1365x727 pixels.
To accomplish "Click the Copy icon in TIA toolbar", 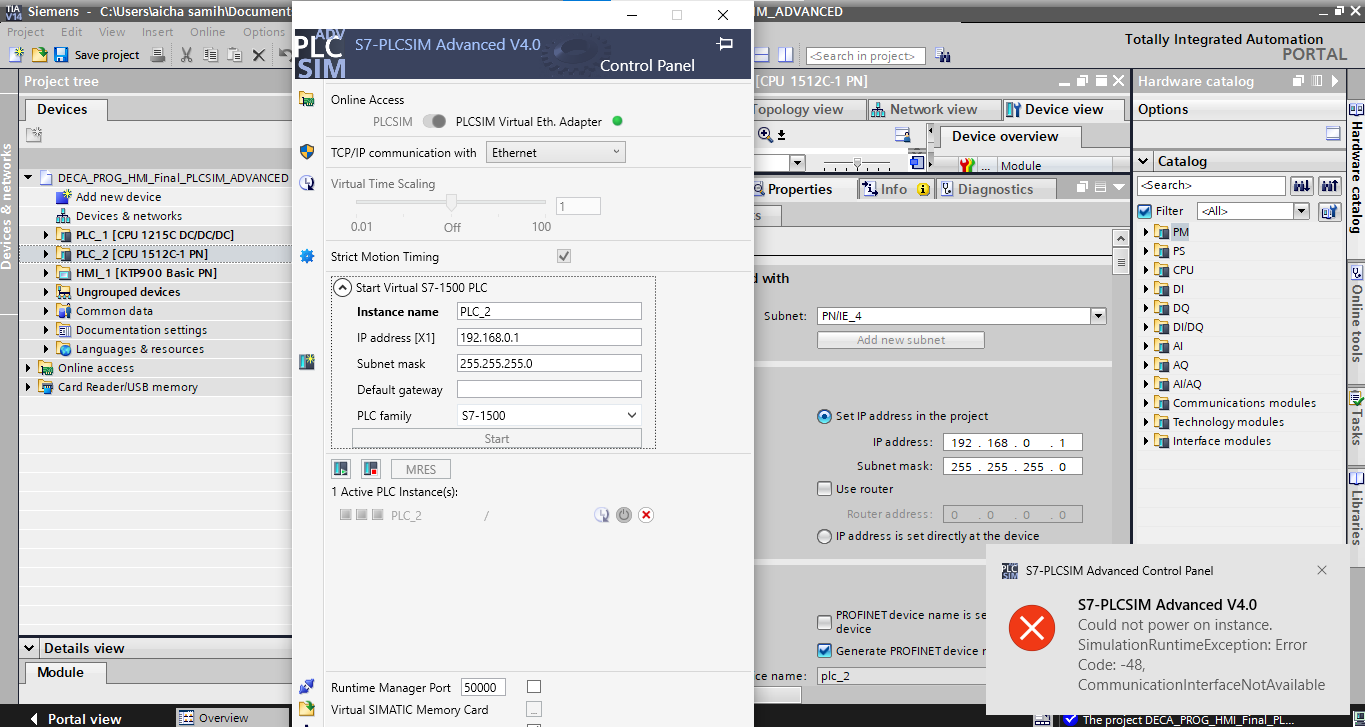I will coord(210,54).
